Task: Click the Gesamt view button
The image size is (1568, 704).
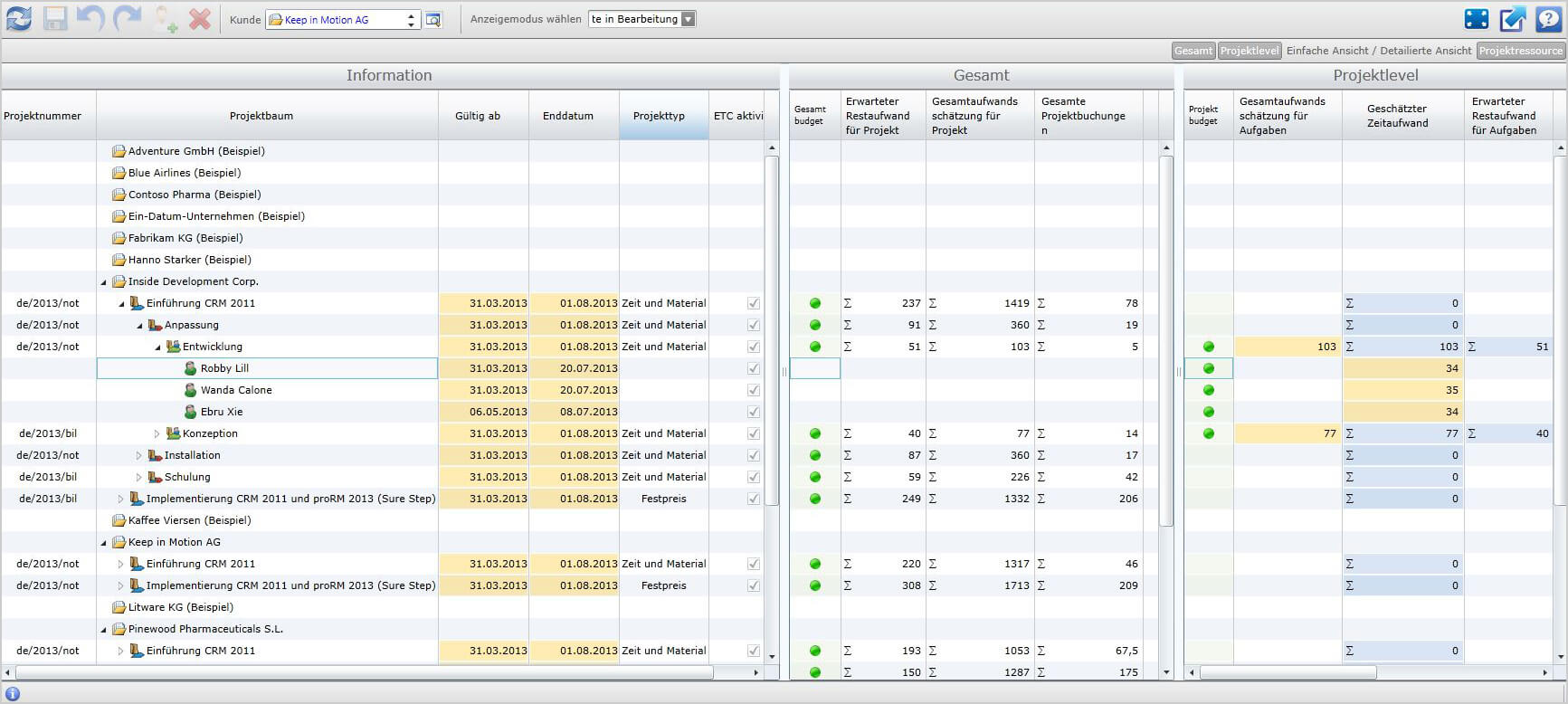Action: click(1193, 51)
